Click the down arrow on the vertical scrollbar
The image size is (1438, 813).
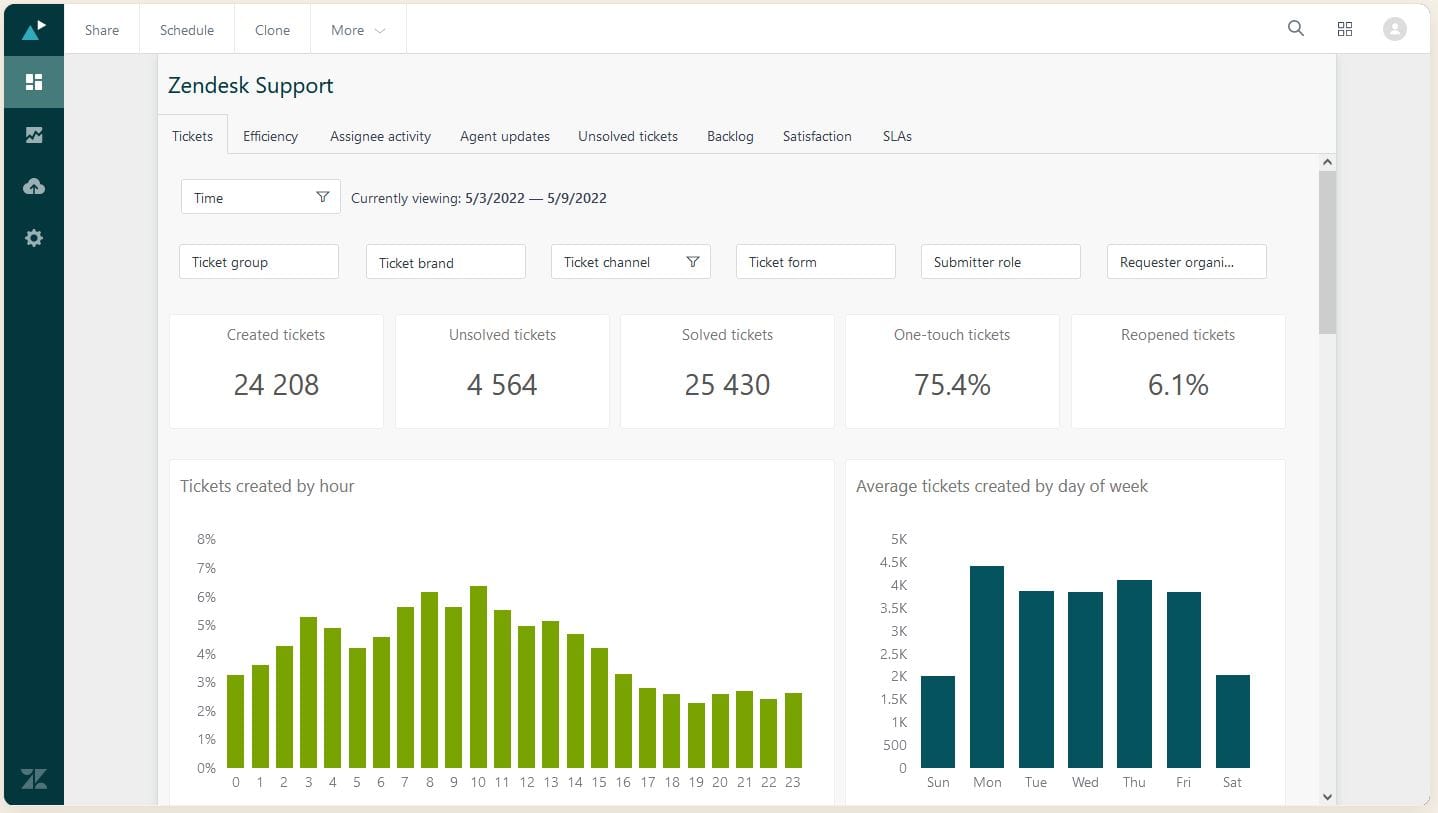pyautogui.click(x=1327, y=797)
